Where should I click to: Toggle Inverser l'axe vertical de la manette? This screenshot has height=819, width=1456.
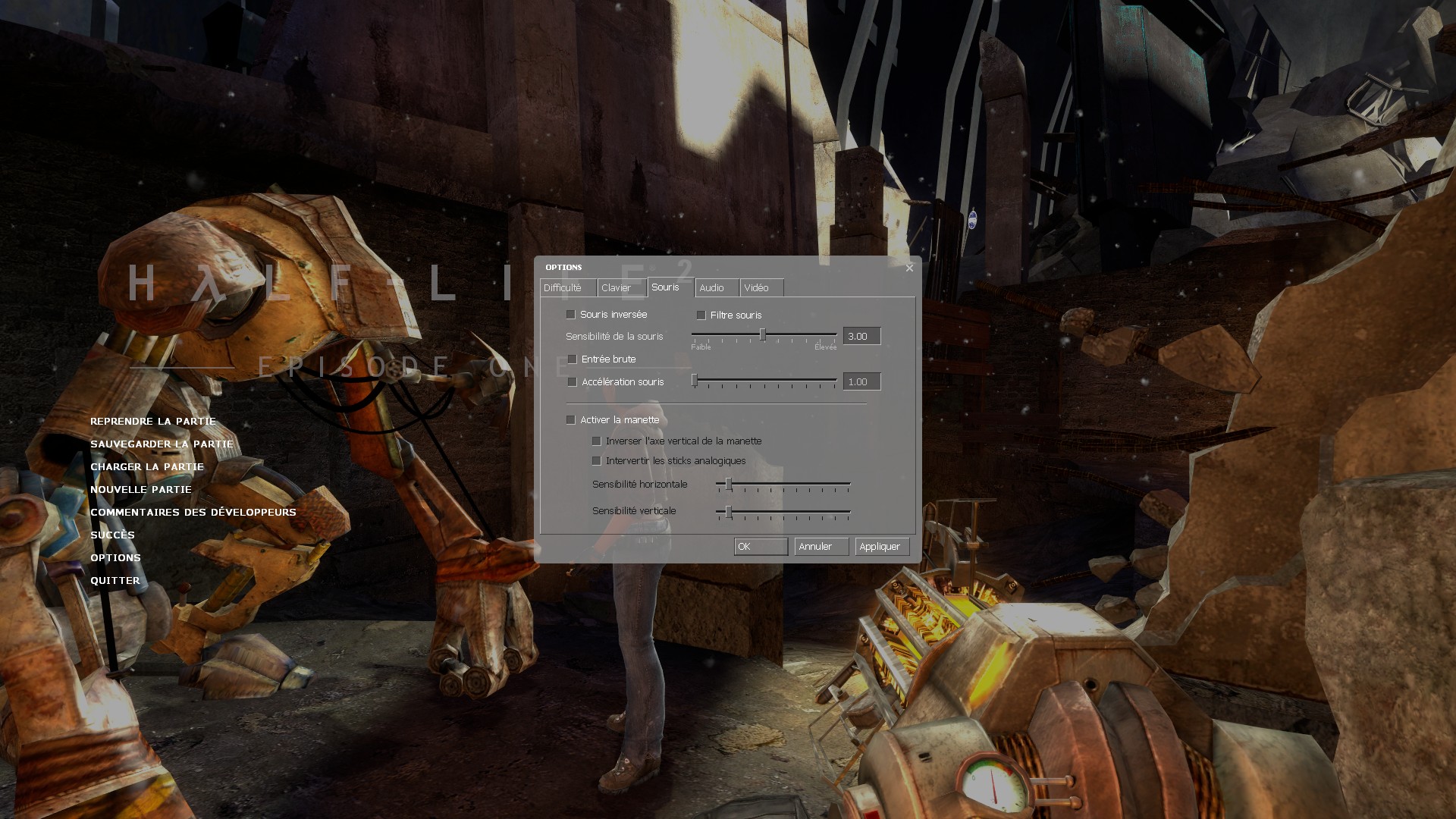pyautogui.click(x=597, y=441)
